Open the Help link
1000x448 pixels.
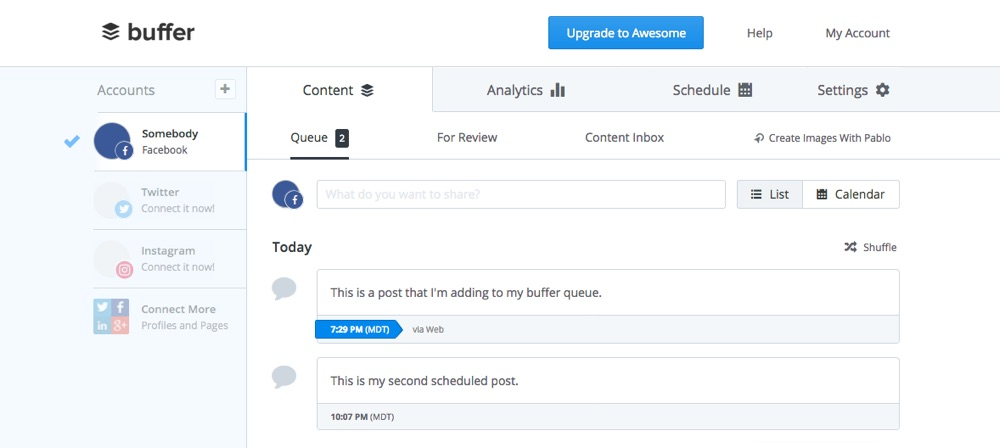coord(760,33)
